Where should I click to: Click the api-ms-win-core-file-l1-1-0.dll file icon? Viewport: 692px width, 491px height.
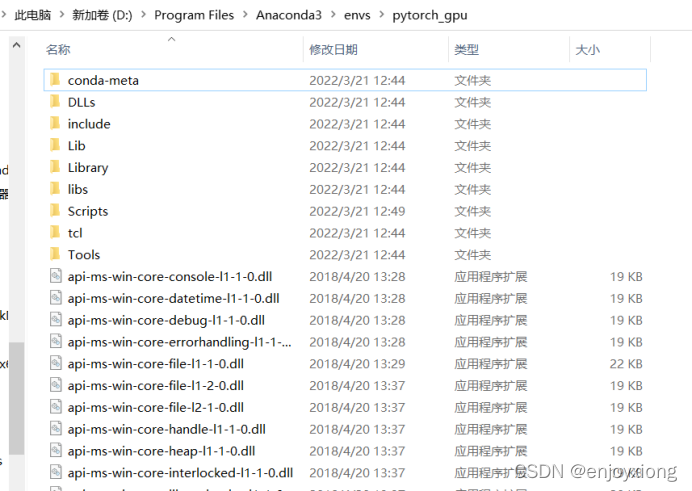56,364
